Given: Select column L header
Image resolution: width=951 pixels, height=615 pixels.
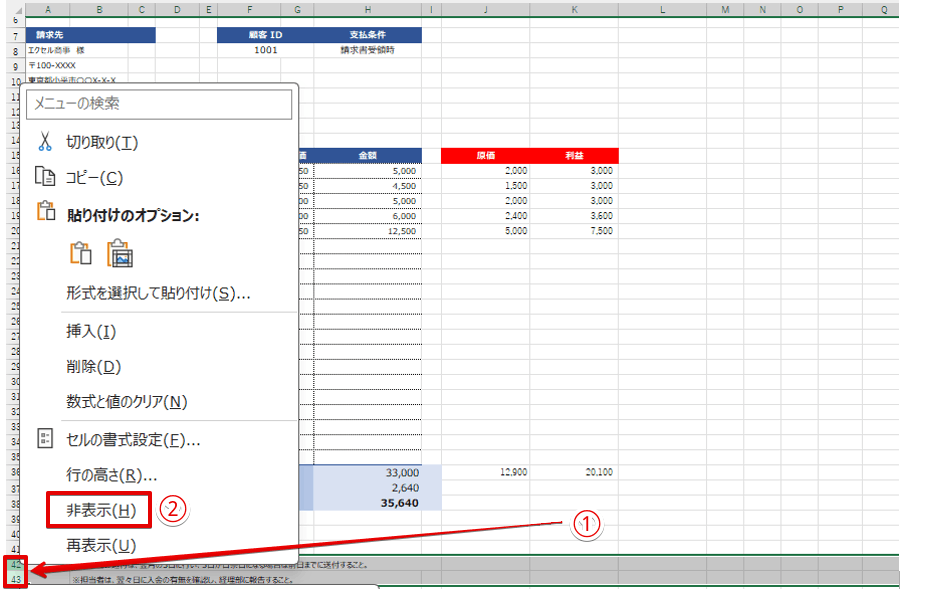Looking at the screenshot, I should (662, 10).
